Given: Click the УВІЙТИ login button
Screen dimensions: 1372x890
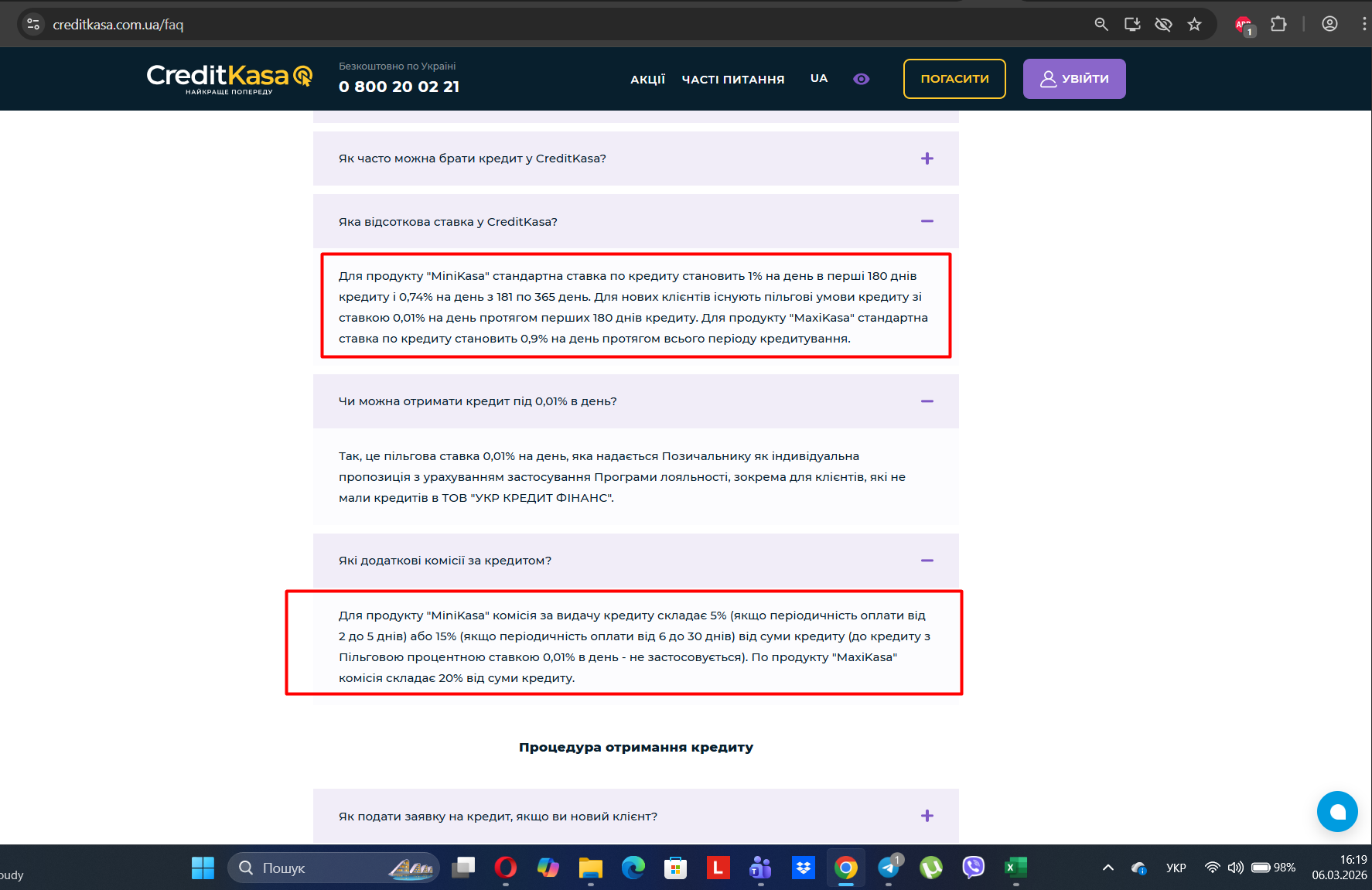Looking at the screenshot, I should (1074, 79).
